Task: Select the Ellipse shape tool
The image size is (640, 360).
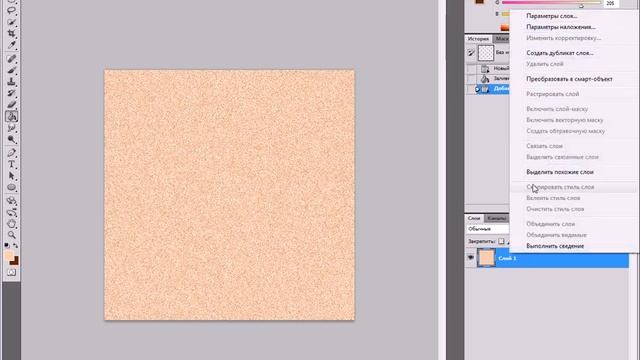Action: click(11, 187)
